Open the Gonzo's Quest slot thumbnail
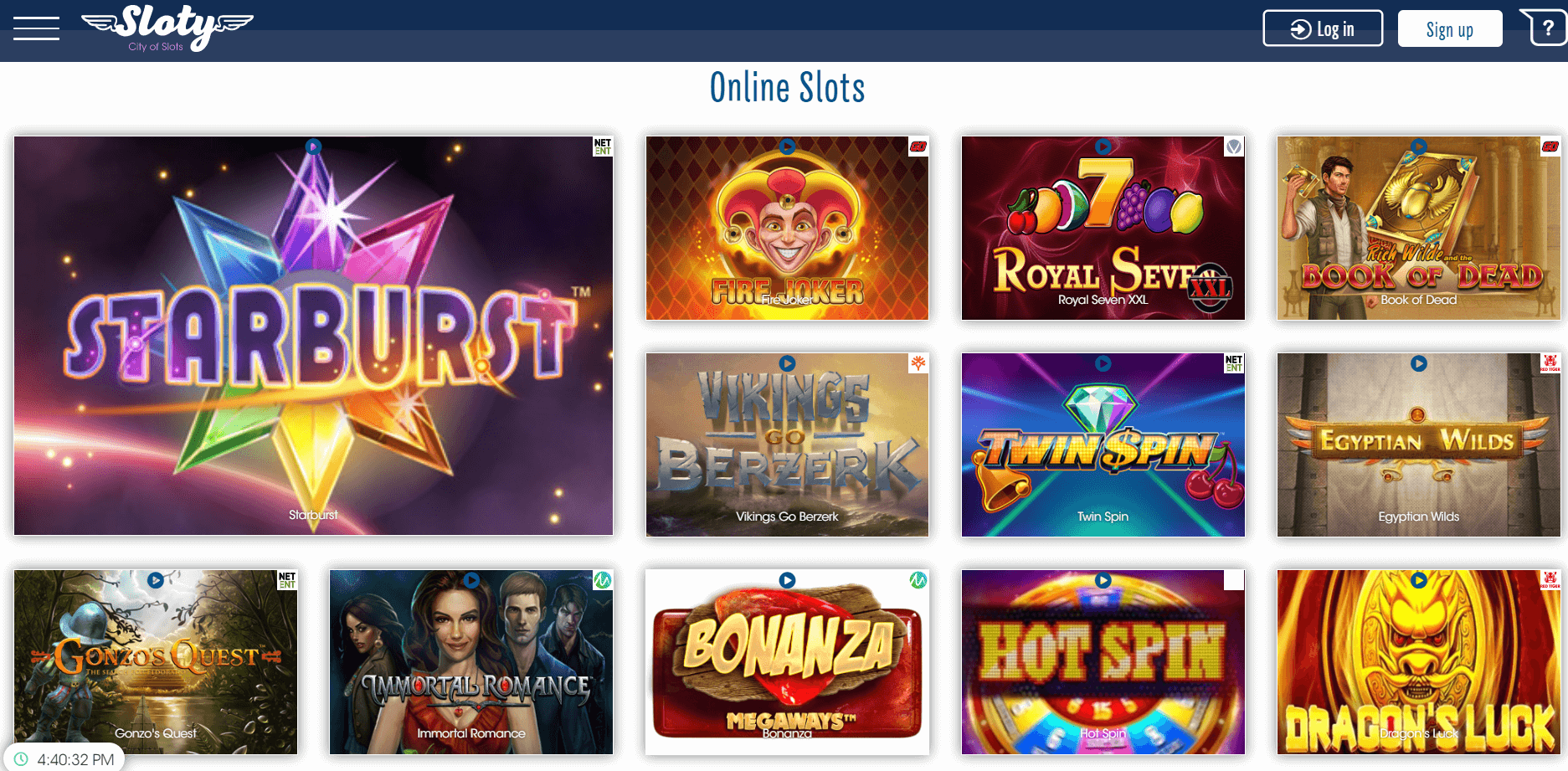This screenshot has height=771, width=1568. [x=156, y=662]
